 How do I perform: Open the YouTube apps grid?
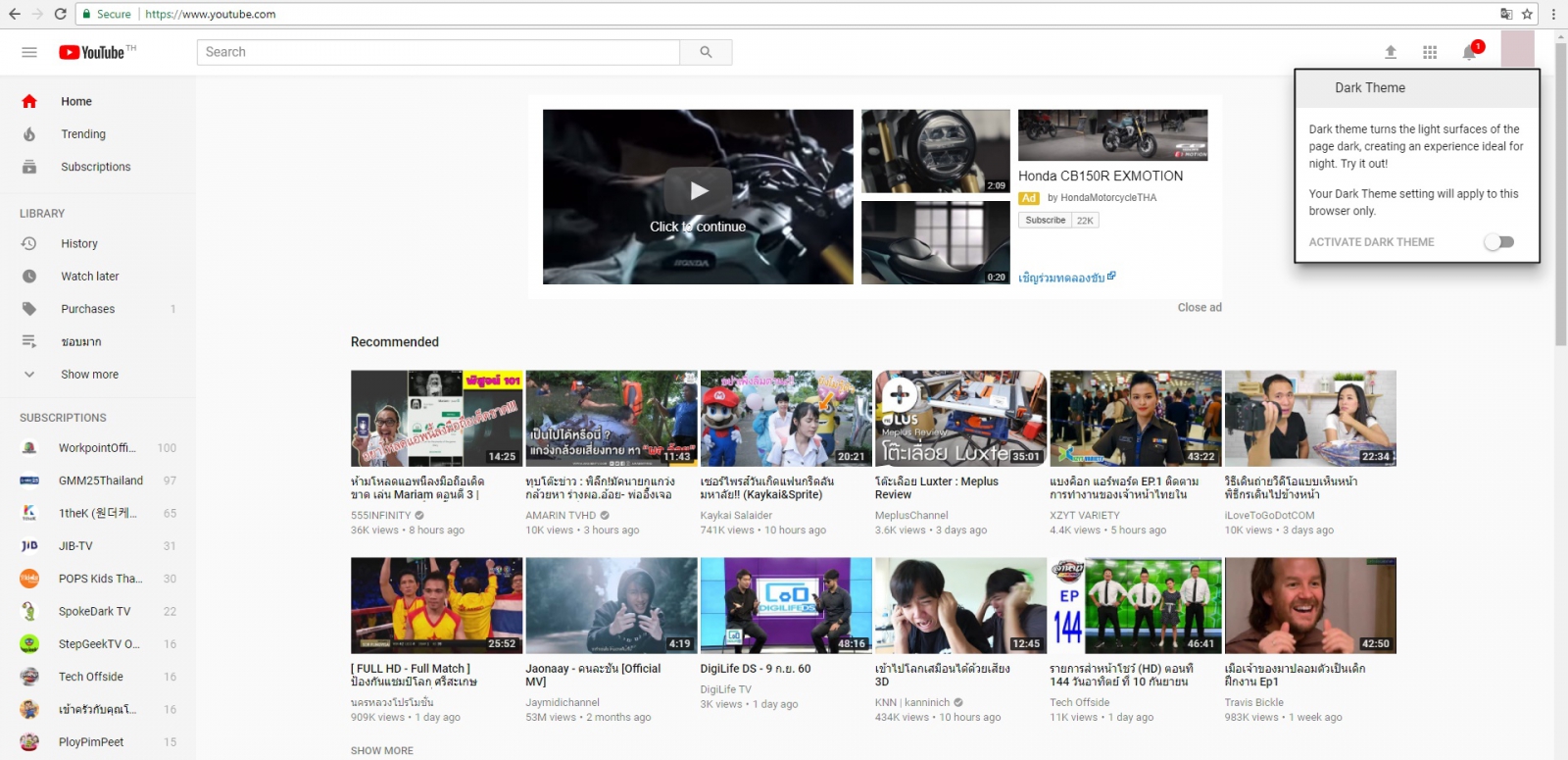[1430, 52]
